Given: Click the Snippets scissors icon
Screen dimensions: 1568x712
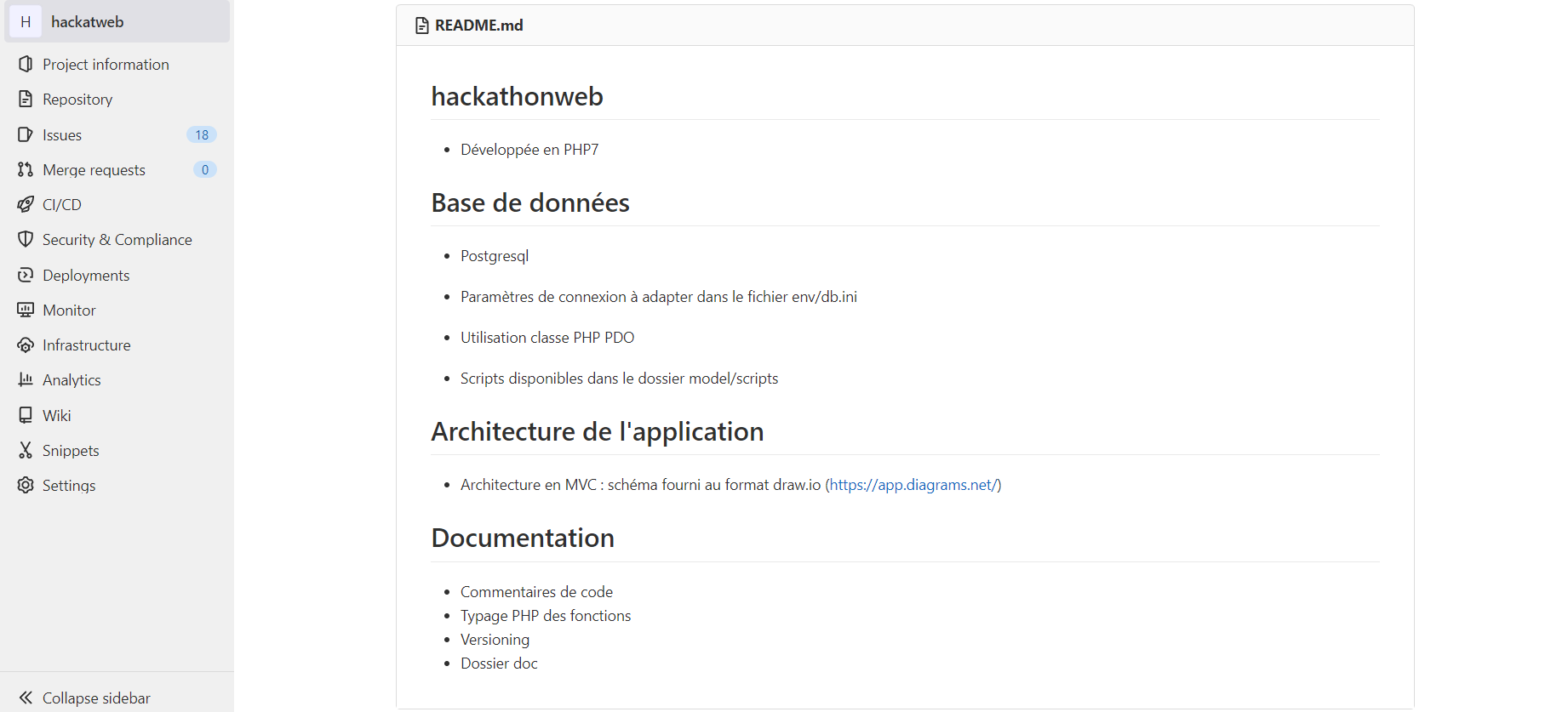Looking at the screenshot, I should 26,451.
